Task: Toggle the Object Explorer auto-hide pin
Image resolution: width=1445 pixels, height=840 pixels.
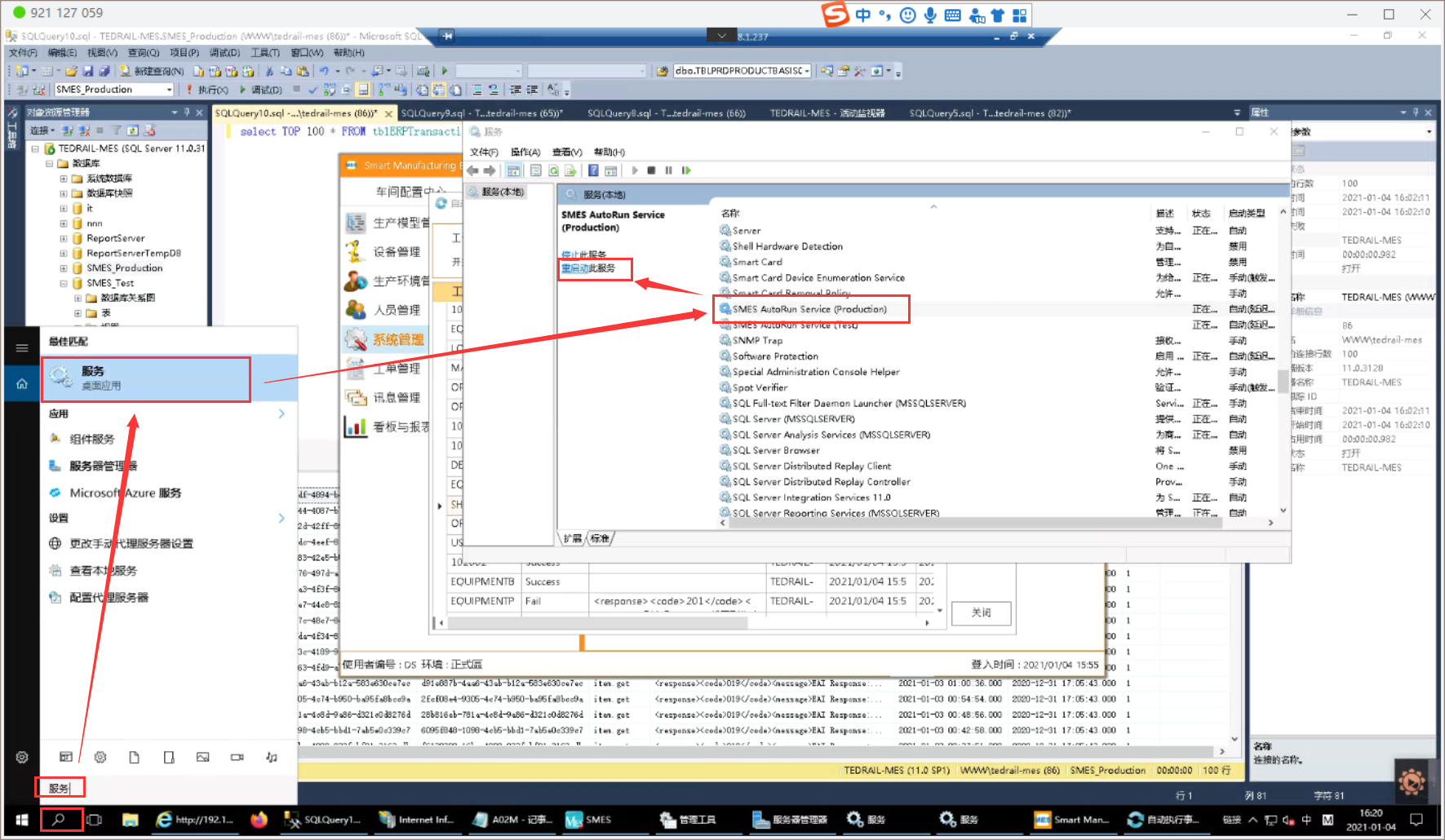Action: point(187,113)
